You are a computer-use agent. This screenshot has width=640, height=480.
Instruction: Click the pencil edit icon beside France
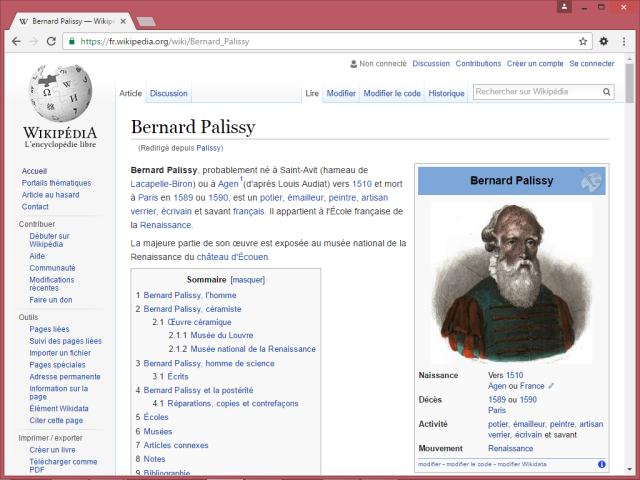(551, 386)
